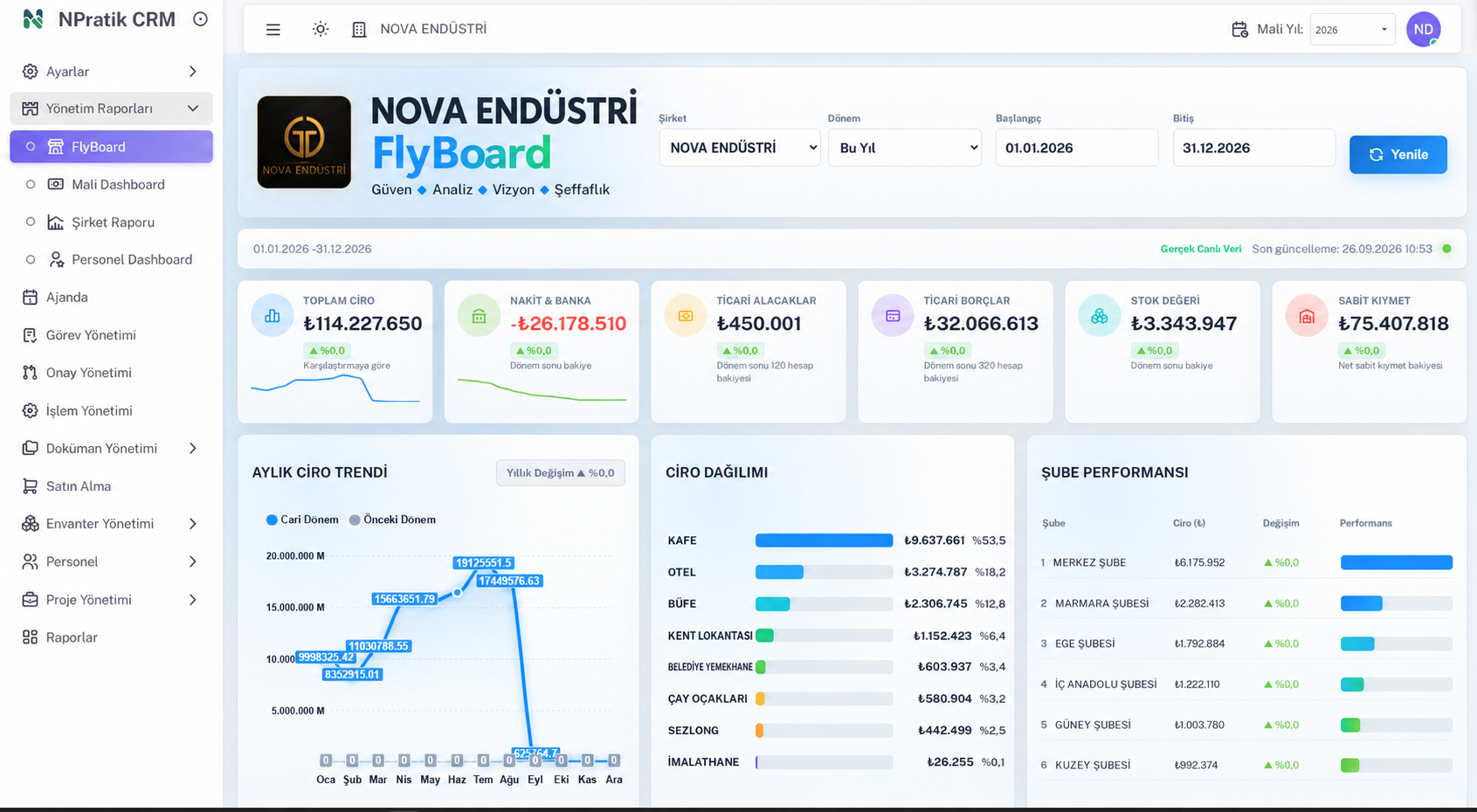Expand the Proje Yönetimi submenu

coord(193,600)
